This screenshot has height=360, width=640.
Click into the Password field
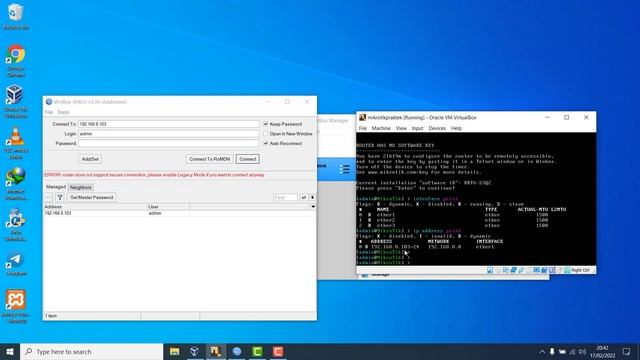[169, 144]
